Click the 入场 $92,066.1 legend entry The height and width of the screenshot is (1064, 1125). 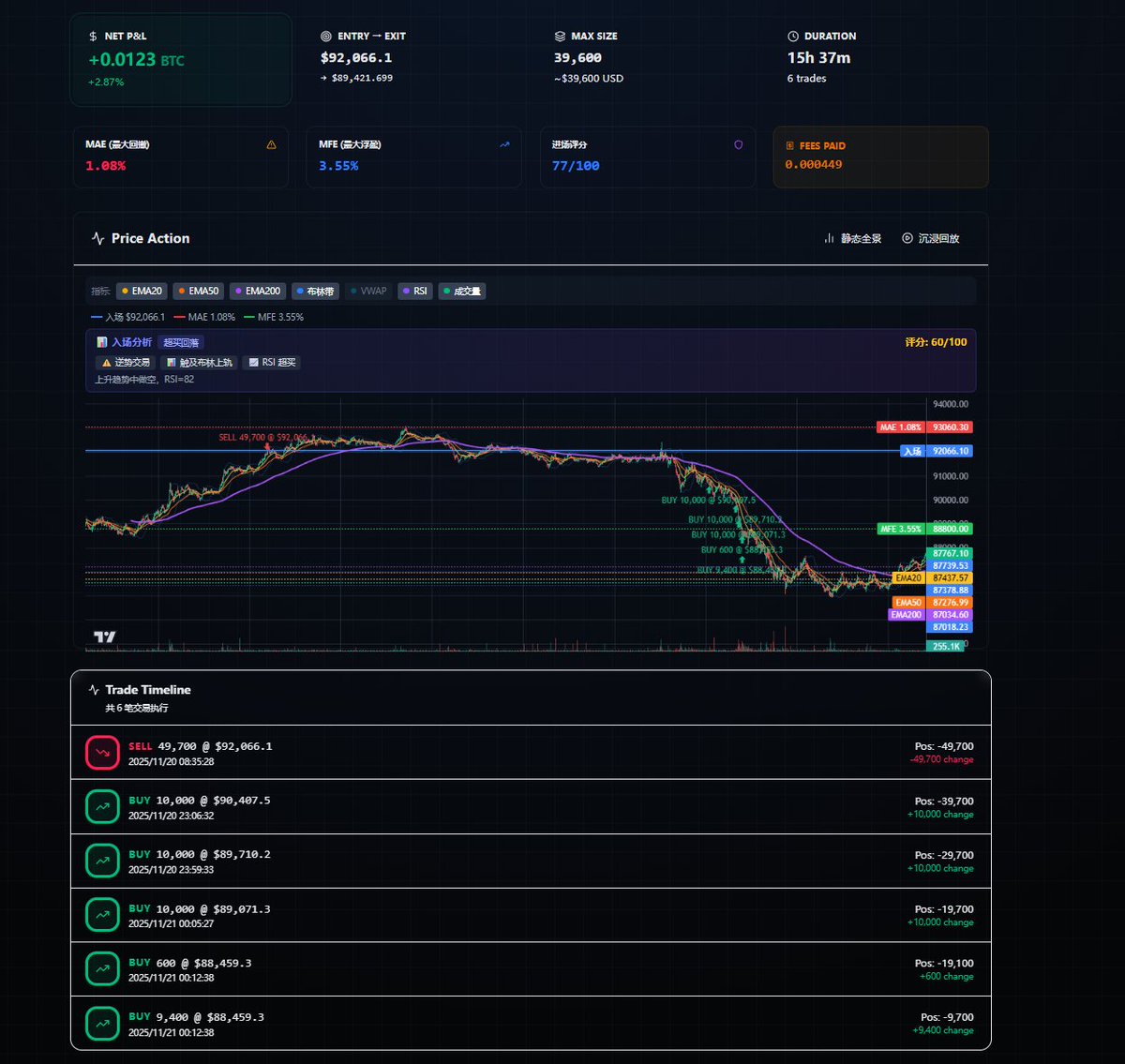127,318
